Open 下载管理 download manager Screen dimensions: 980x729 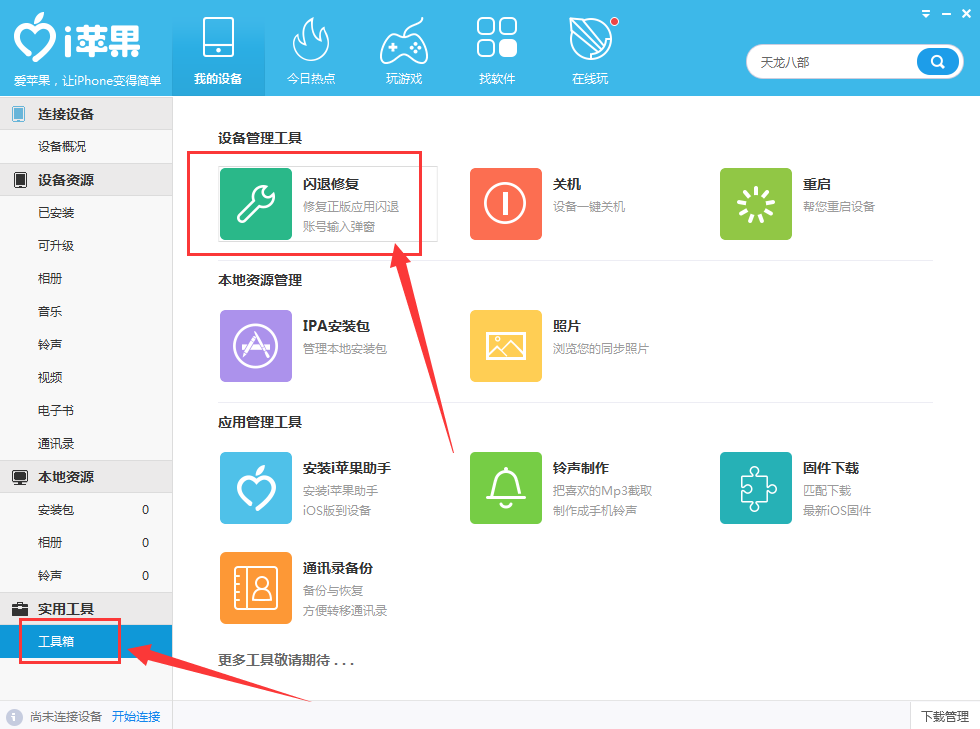tap(944, 716)
